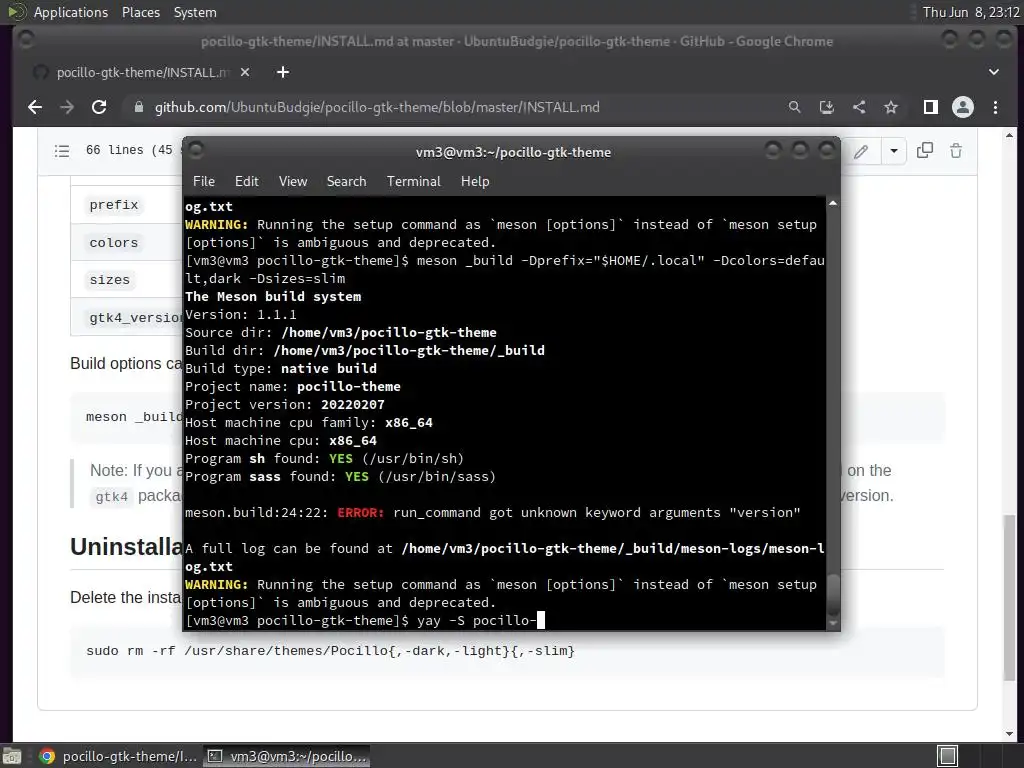
Task: Click the Chrome page vertical scrollbar thumb
Action: (x=1009, y=598)
